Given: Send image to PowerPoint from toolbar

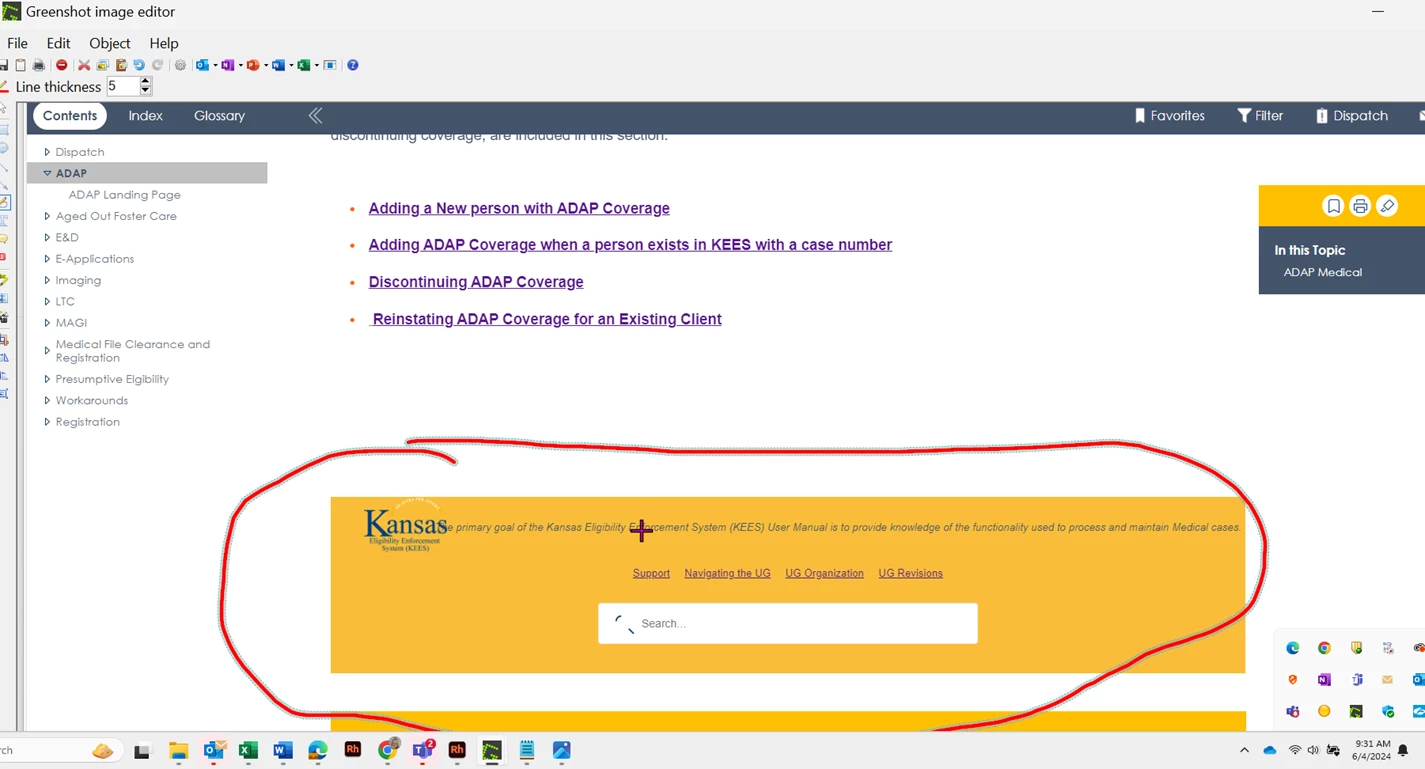Looking at the screenshot, I should tap(253, 65).
